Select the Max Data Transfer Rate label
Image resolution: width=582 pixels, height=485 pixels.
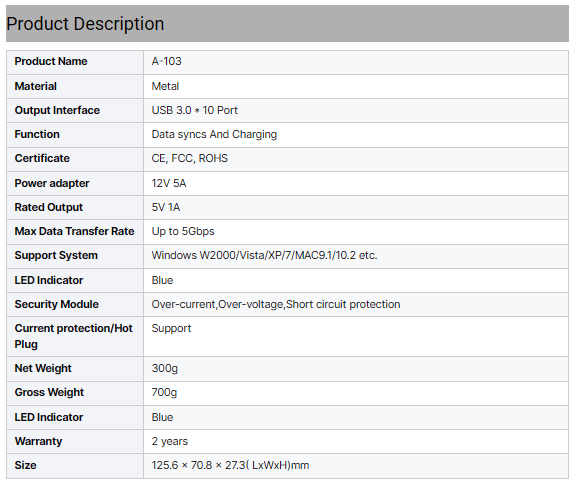pos(74,231)
